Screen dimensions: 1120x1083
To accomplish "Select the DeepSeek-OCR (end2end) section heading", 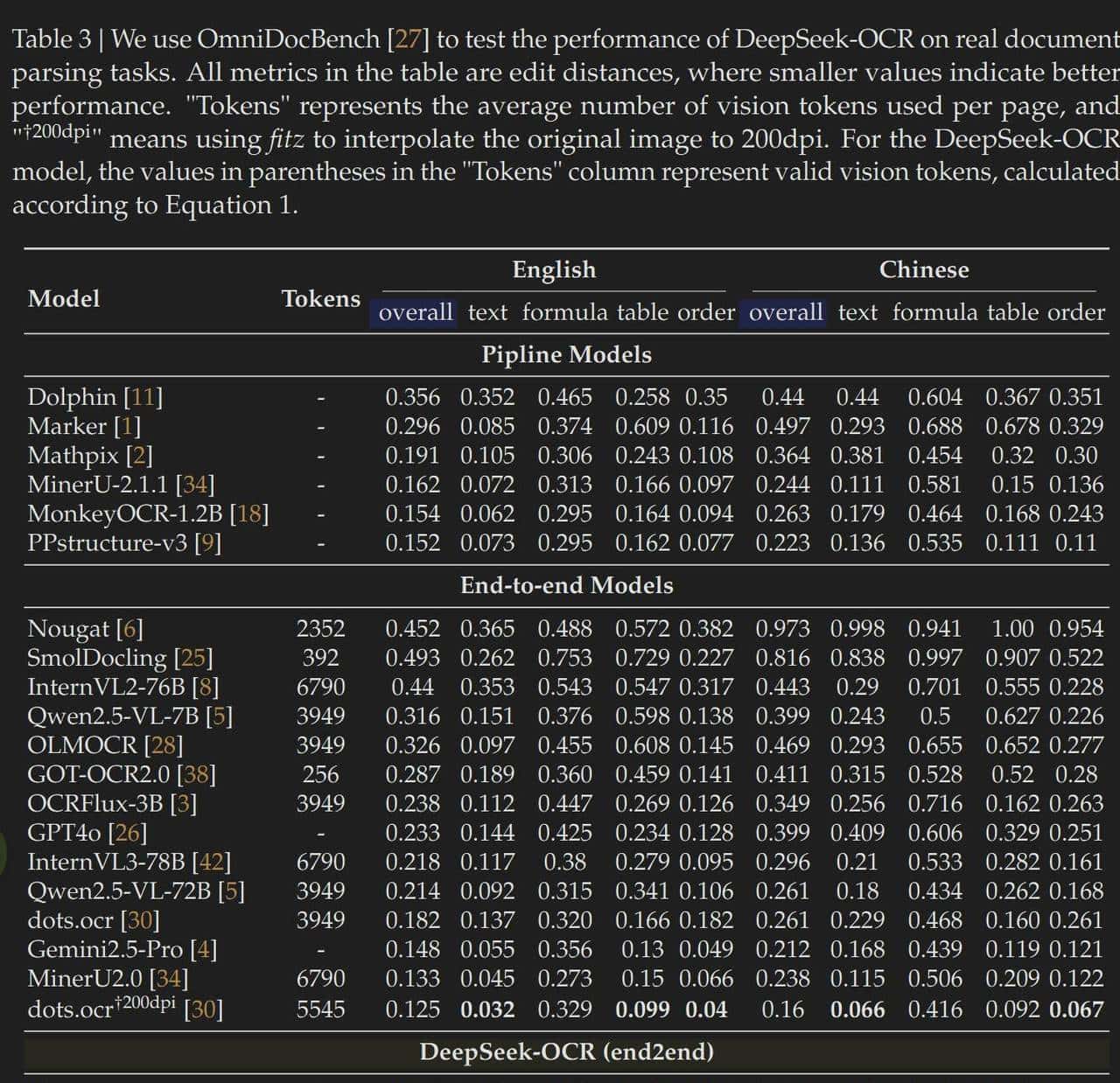I will pyautogui.click(x=566, y=1052).
